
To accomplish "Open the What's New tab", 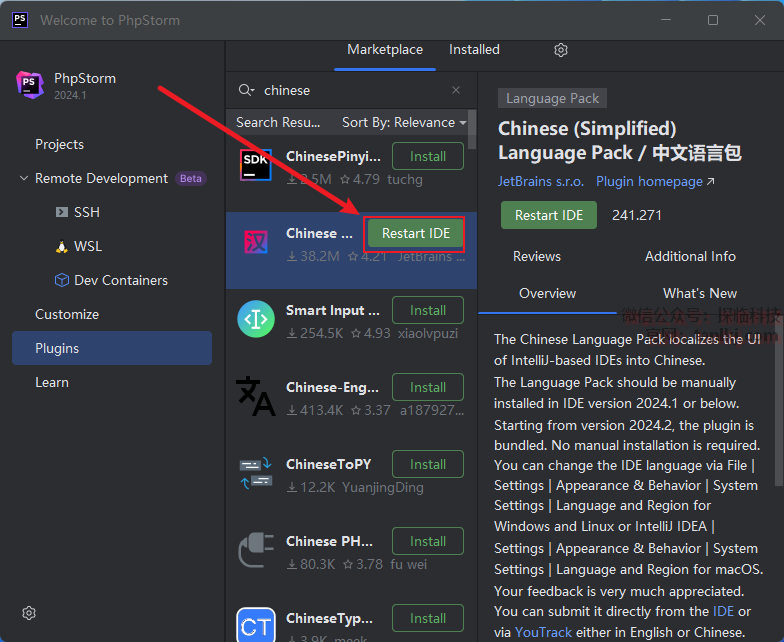I will point(699,293).
